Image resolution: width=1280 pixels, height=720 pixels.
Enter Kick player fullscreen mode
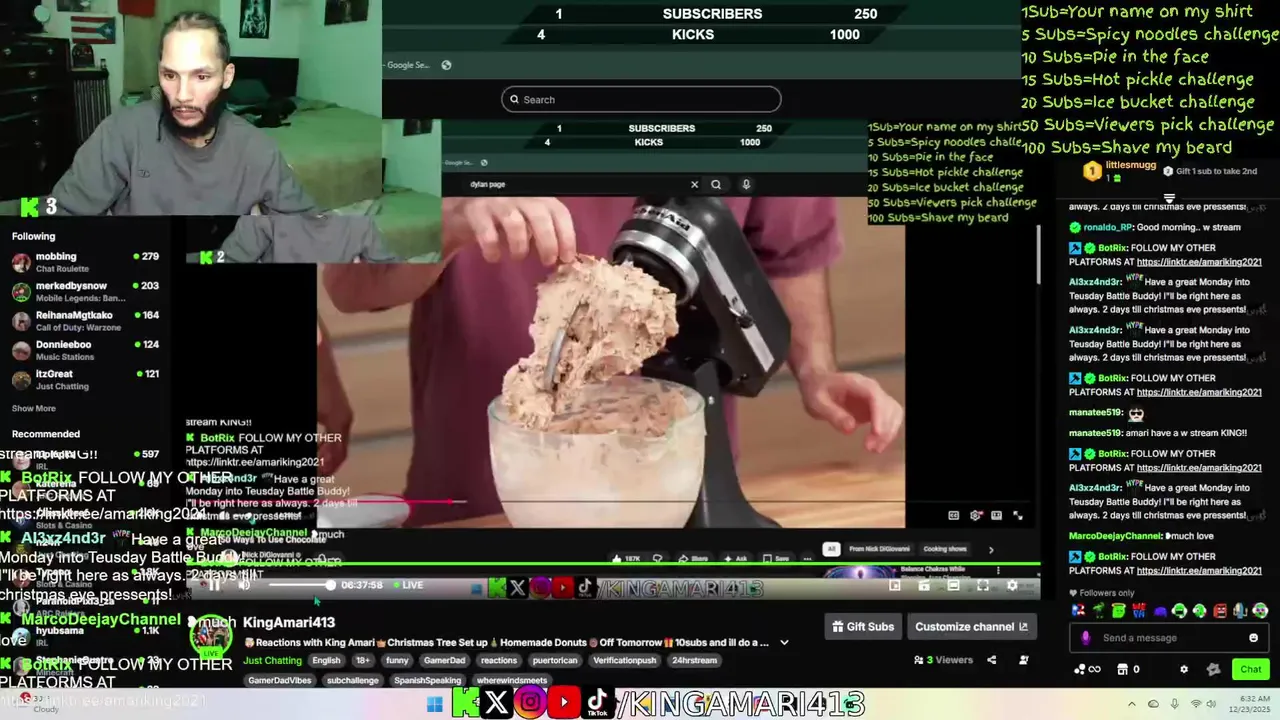[983, 586]
